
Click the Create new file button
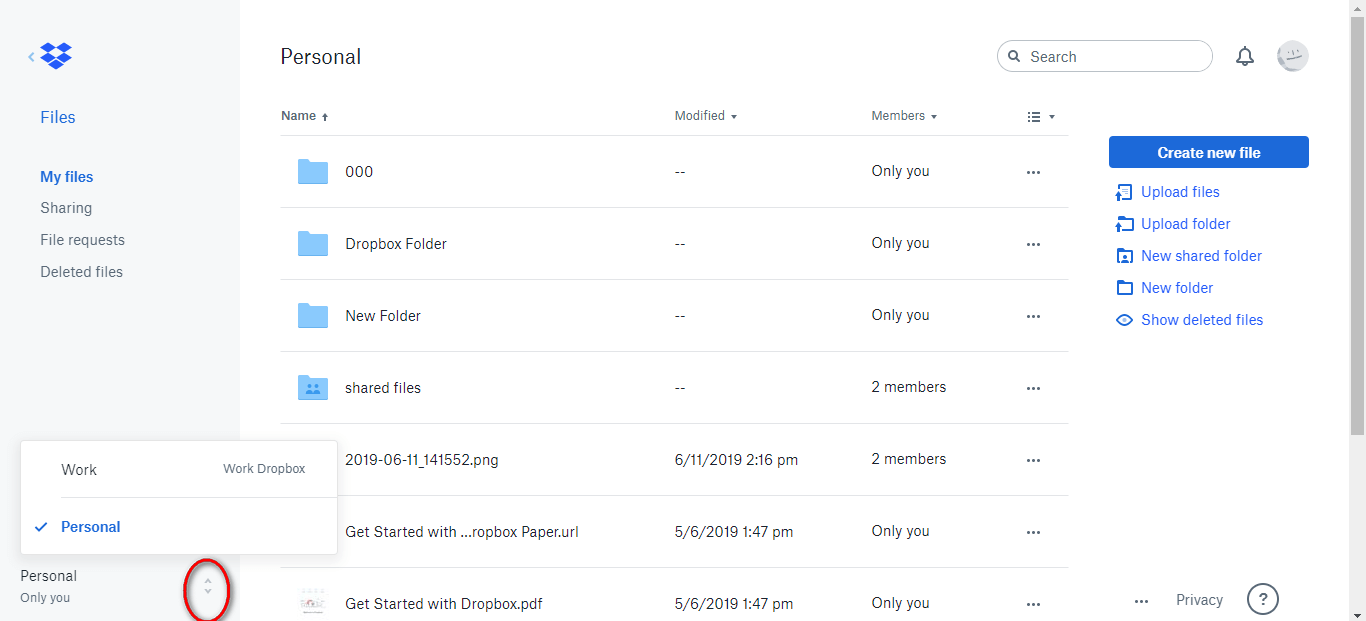pos(1208,153)
